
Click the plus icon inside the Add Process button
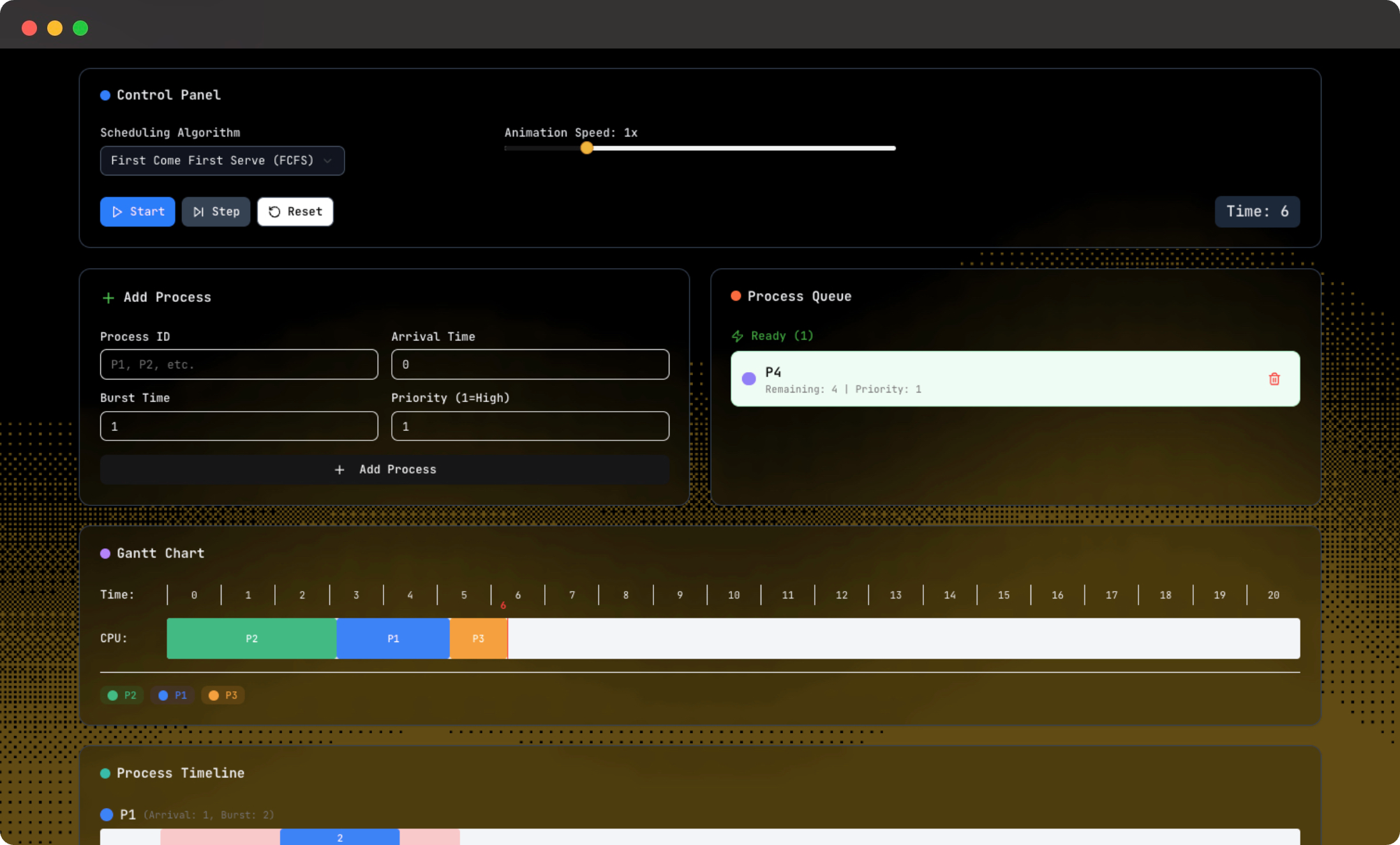[x=339, y=470]
